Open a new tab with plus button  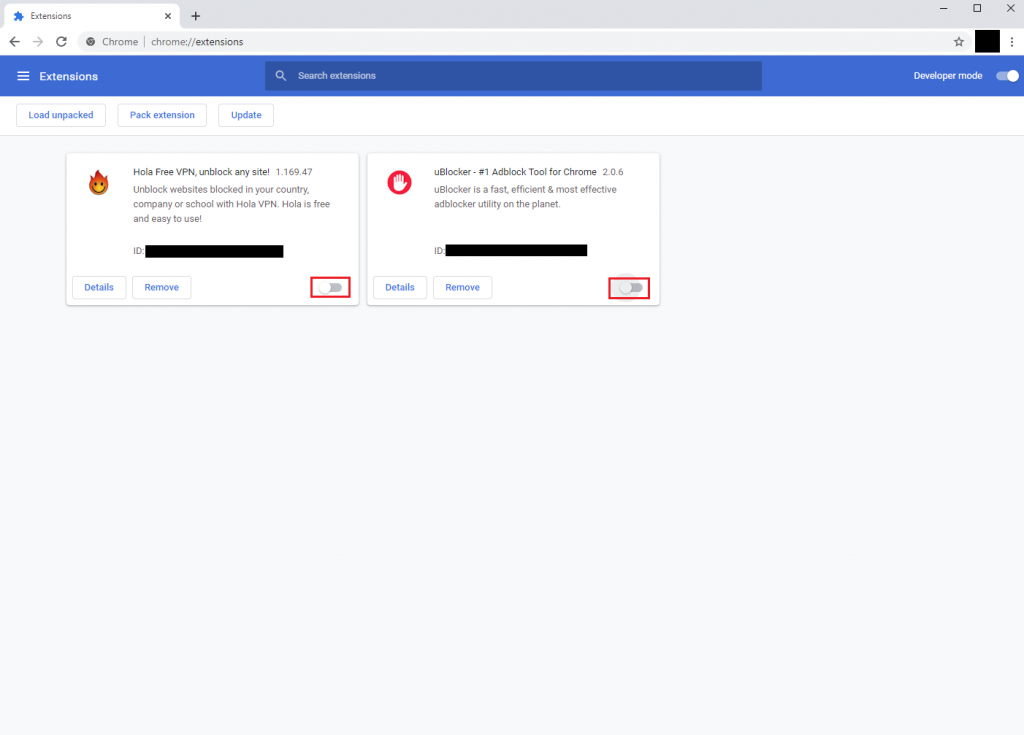[196, 16]
